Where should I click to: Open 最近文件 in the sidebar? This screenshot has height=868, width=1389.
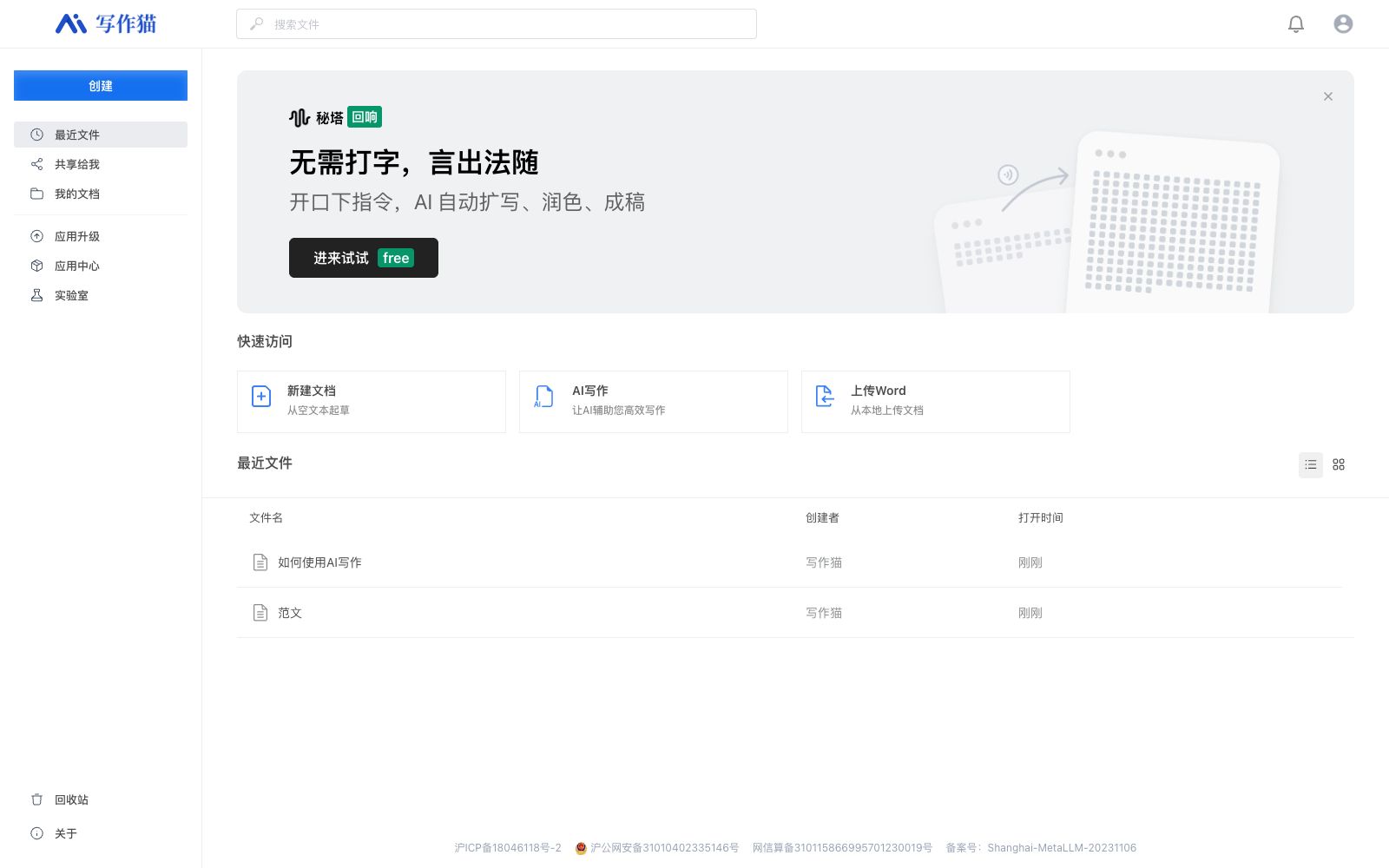pos(101,135)
